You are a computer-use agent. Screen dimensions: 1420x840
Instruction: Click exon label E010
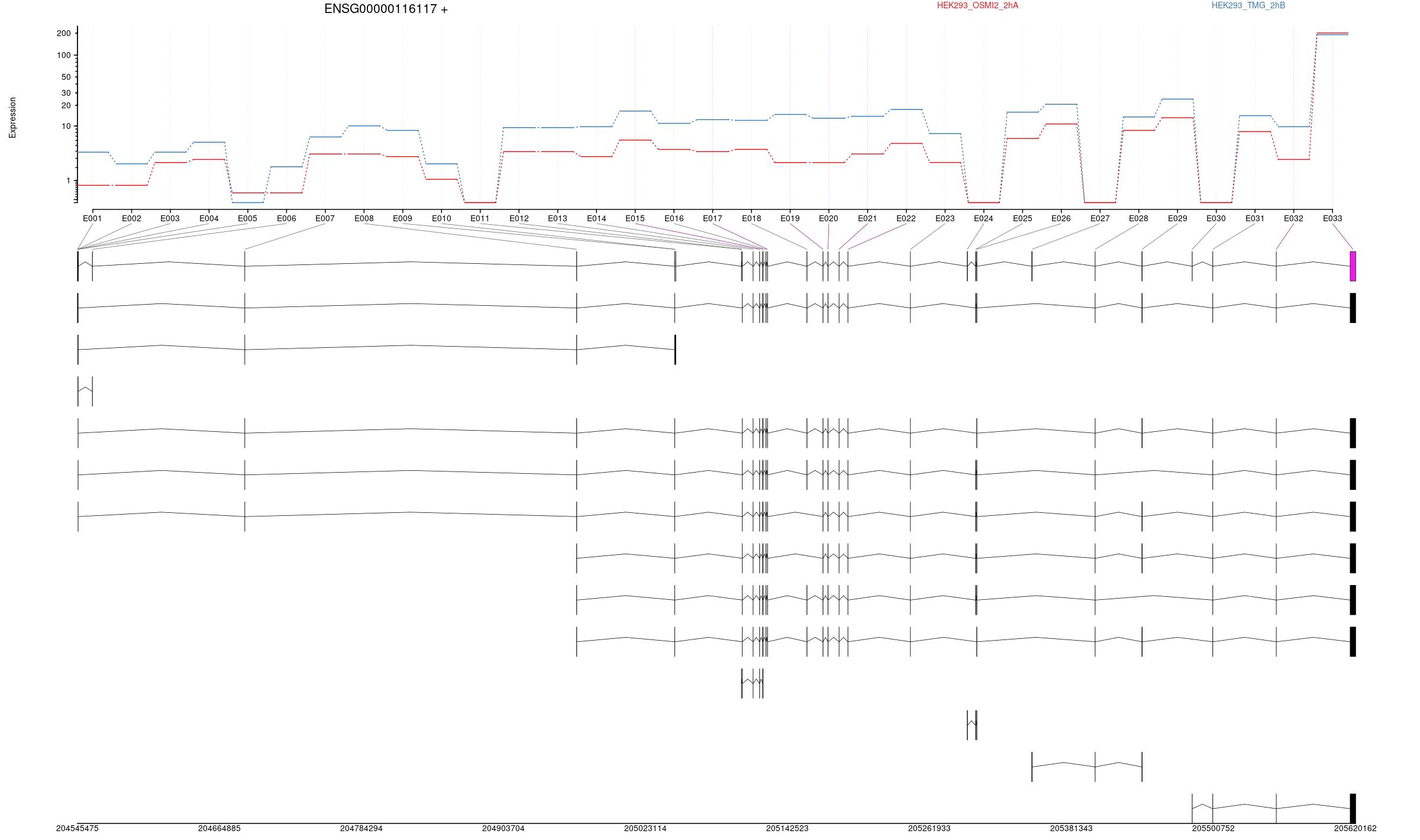(x=441, y=218)
